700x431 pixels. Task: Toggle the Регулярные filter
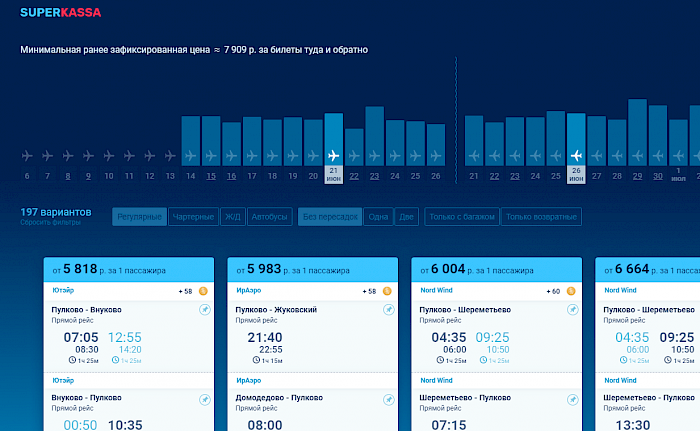click(139, 217)
